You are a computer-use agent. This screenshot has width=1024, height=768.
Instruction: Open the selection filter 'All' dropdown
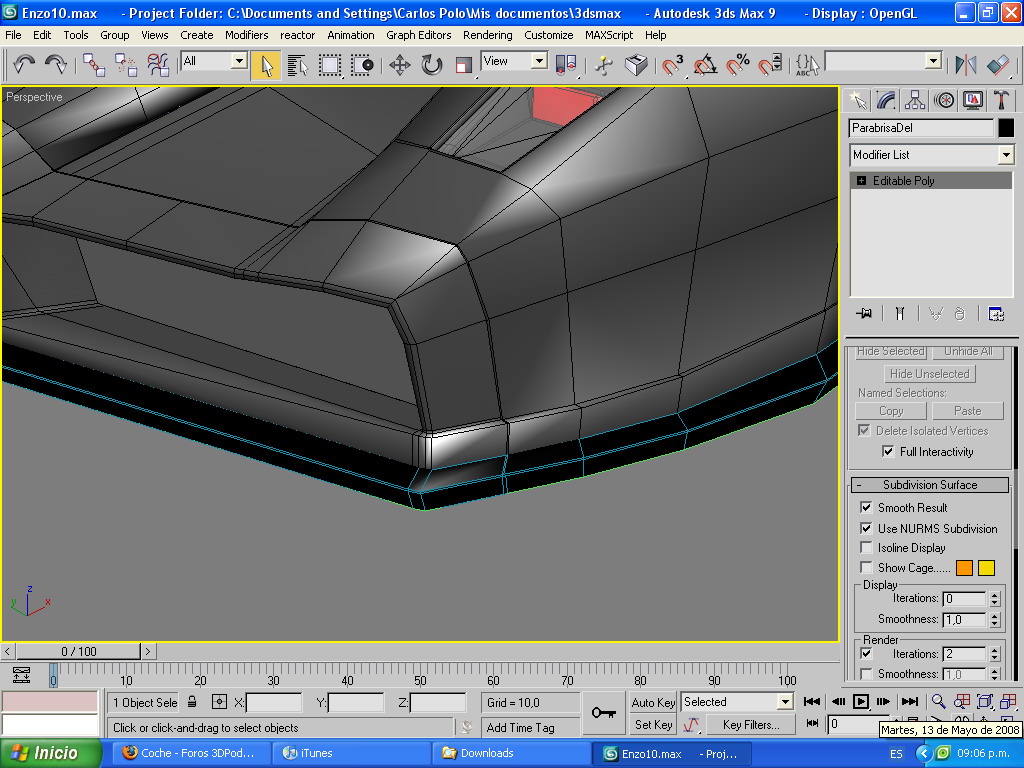pos(238,61)
